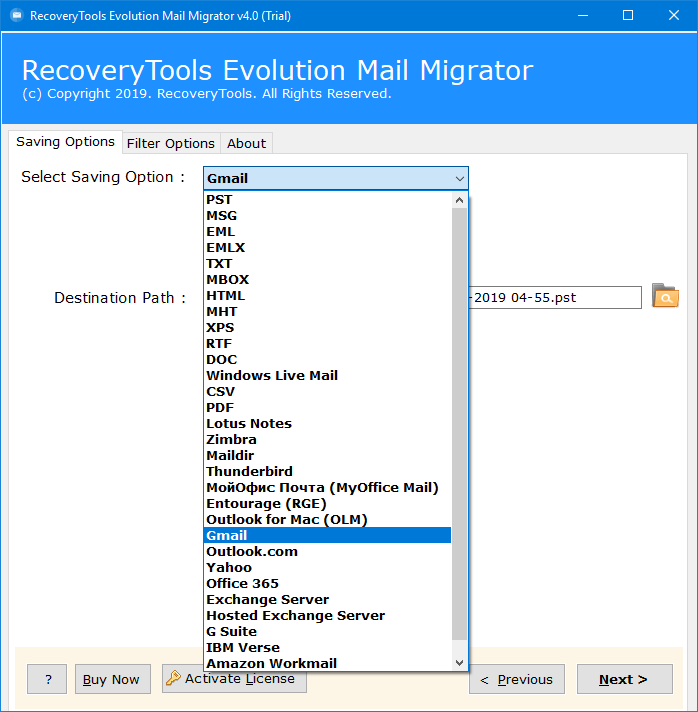Pick MBOX in the dropdown list
The height and width of the screenshot is (712, 698).
[328, 280]
